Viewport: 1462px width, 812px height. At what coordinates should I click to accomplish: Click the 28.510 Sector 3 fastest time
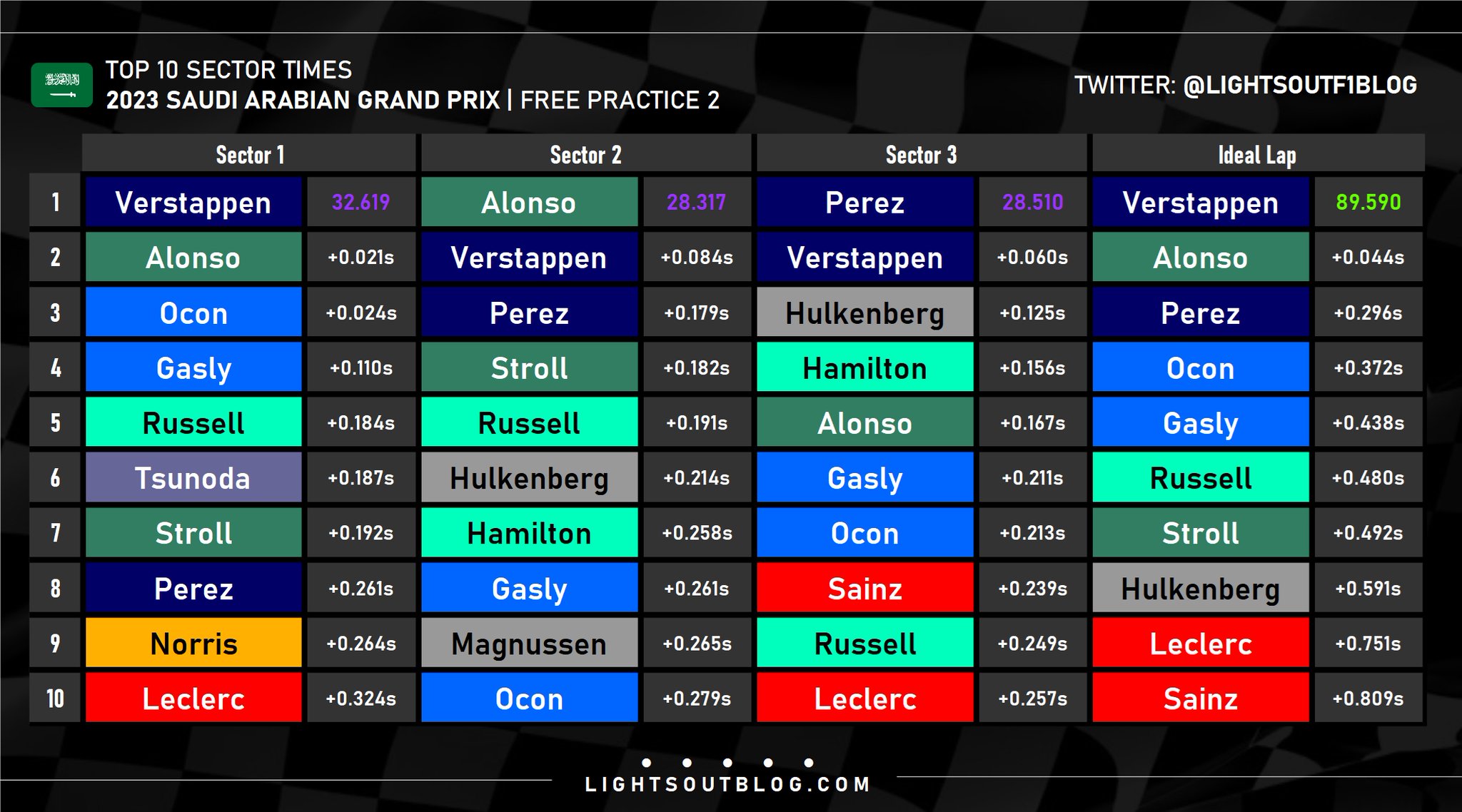click(1032, 202)
